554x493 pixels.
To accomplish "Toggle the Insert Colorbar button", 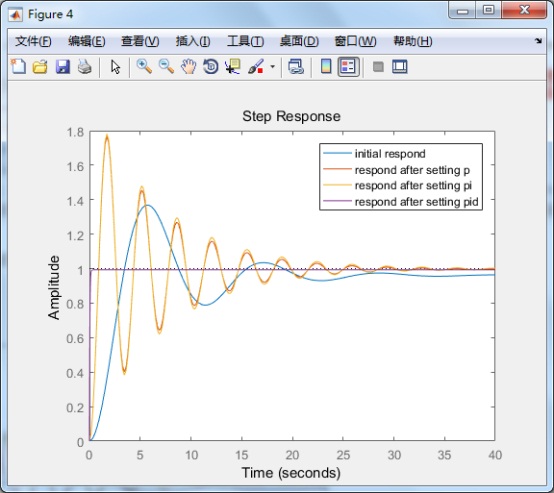I will click(x=326, y=66).
